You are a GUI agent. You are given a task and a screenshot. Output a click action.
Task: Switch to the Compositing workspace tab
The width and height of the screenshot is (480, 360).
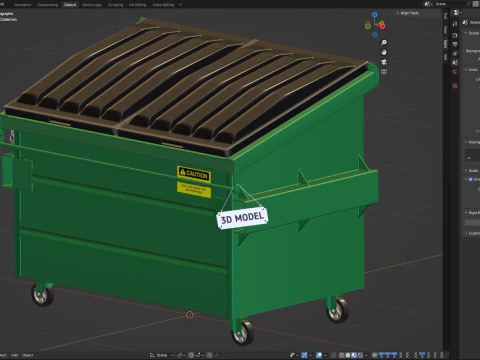click(x=48, y=5)
